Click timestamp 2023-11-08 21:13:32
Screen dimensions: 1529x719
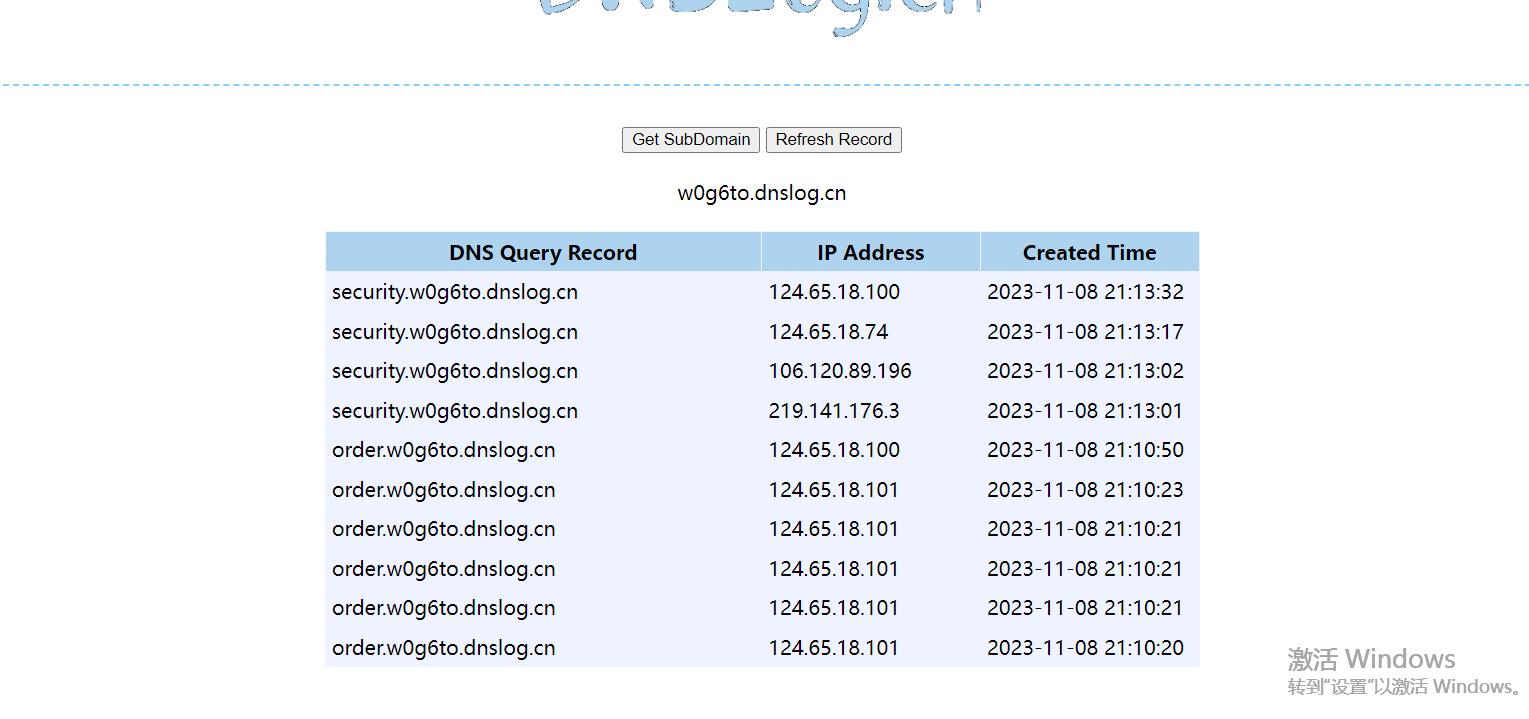coord(1085,292)
